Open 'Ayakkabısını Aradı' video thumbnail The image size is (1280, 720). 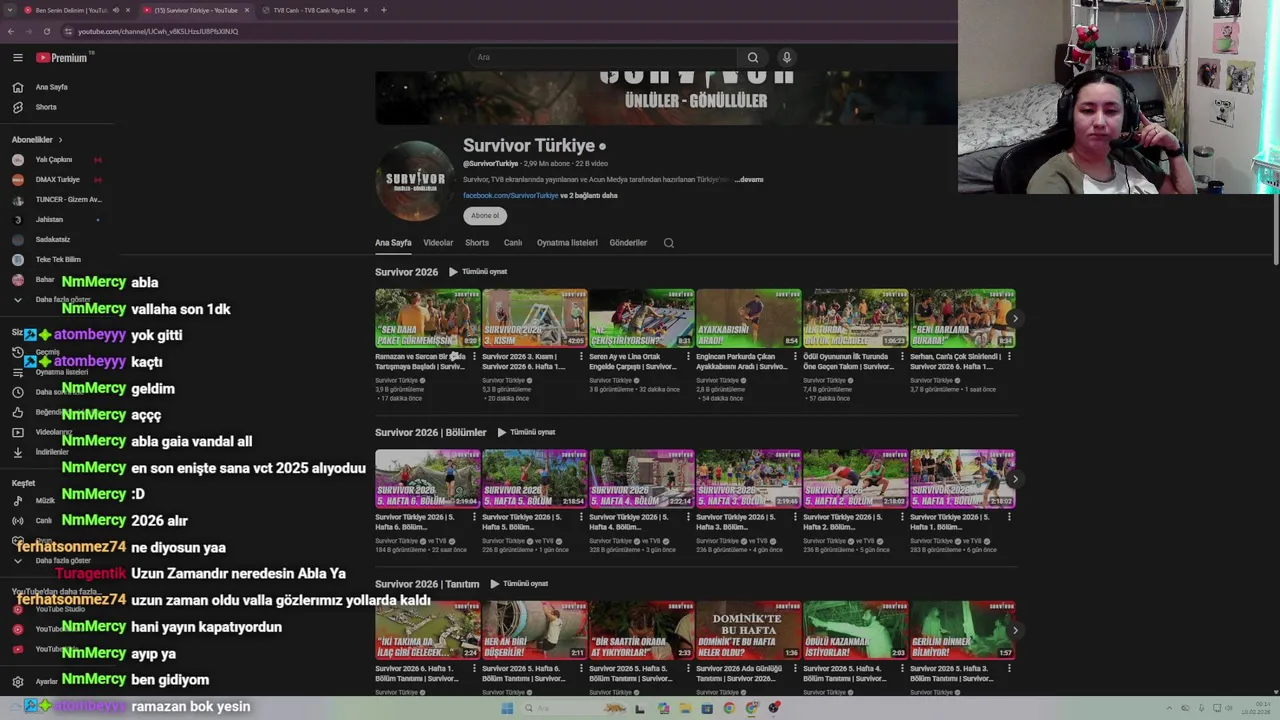pyautogui.click(x=749, y=318)
